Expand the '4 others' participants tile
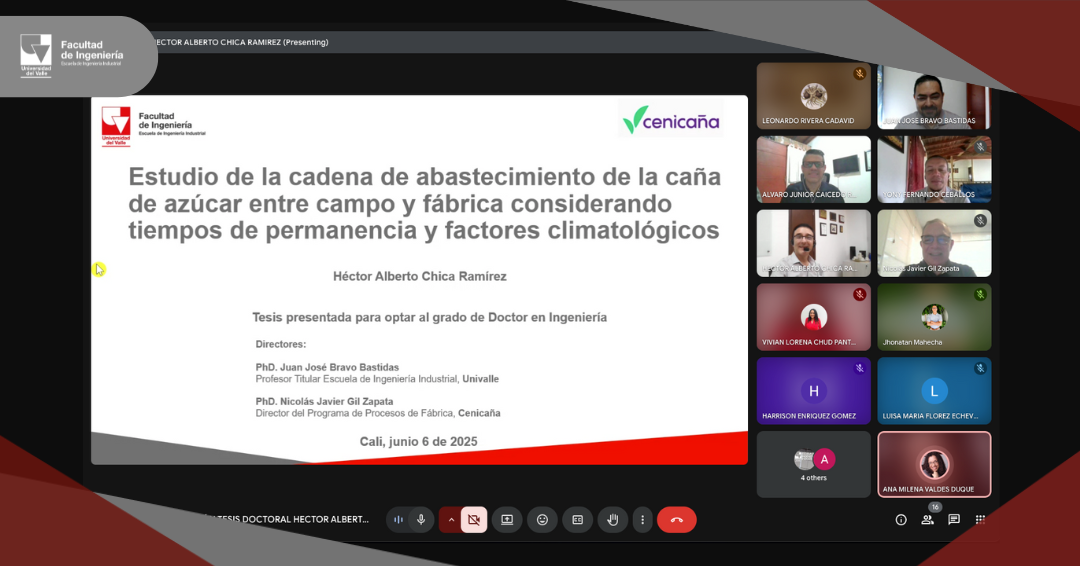The height and width of the screenshot is (566, 1080). pos(813,464)
